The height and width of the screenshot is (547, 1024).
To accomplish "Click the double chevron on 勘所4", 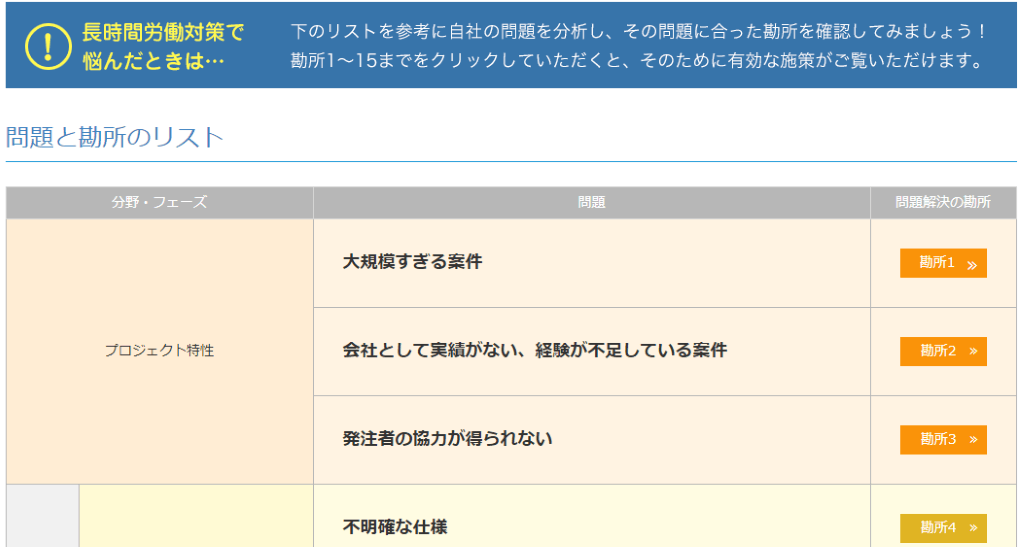I will pos(972,528).
